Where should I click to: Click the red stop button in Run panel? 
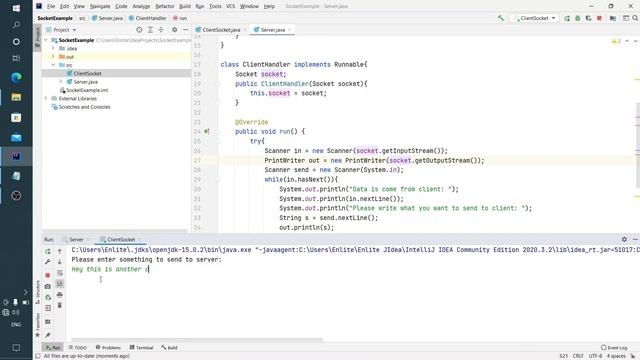click(48, 275)
